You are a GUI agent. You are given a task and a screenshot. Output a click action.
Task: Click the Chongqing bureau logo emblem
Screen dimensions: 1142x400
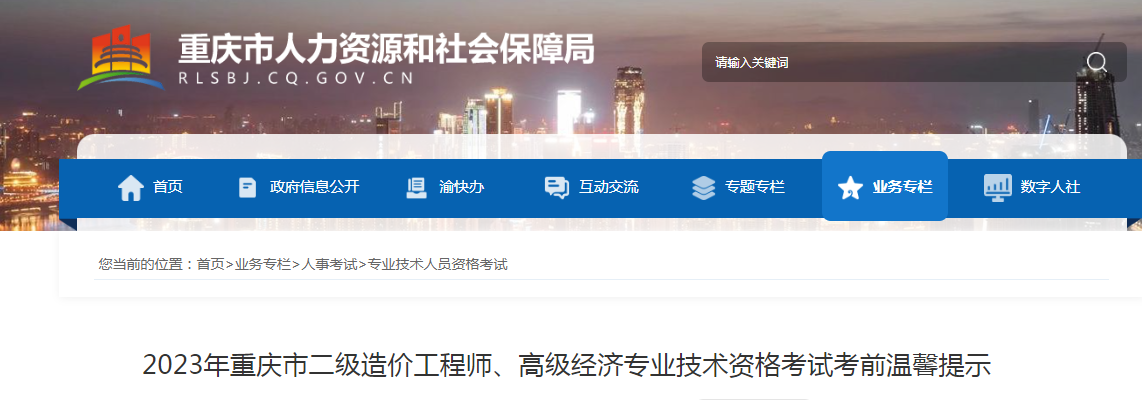[122, 59]
